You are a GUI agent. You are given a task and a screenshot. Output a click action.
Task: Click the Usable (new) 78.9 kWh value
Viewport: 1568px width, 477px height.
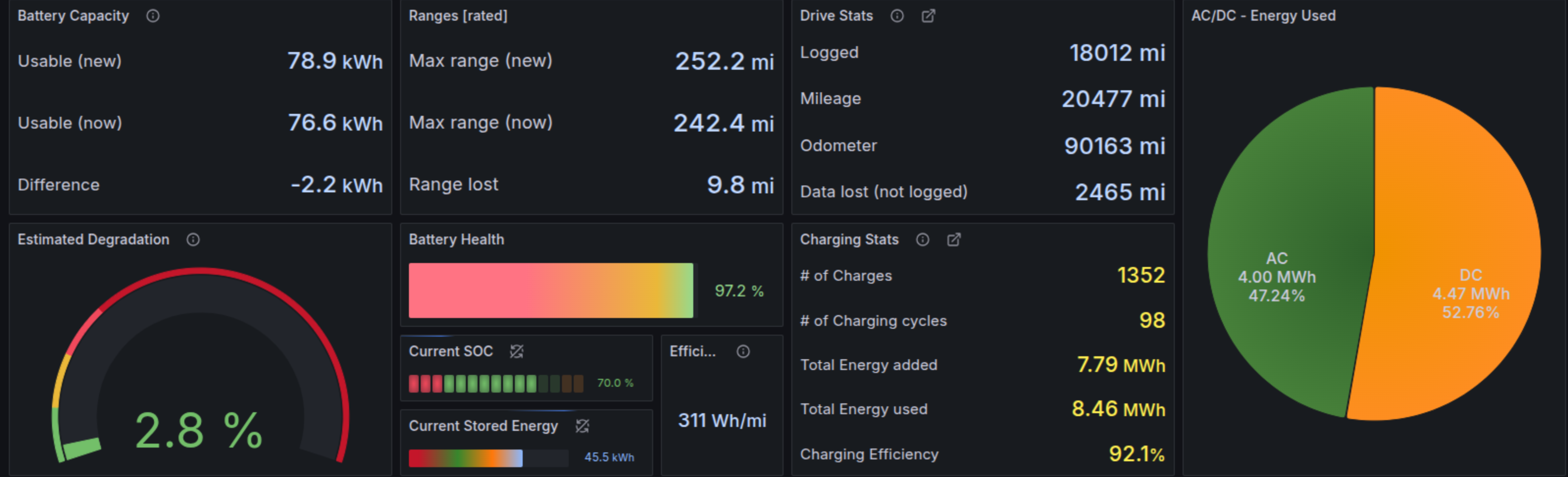pyautogui.click(x=335, y=61)
